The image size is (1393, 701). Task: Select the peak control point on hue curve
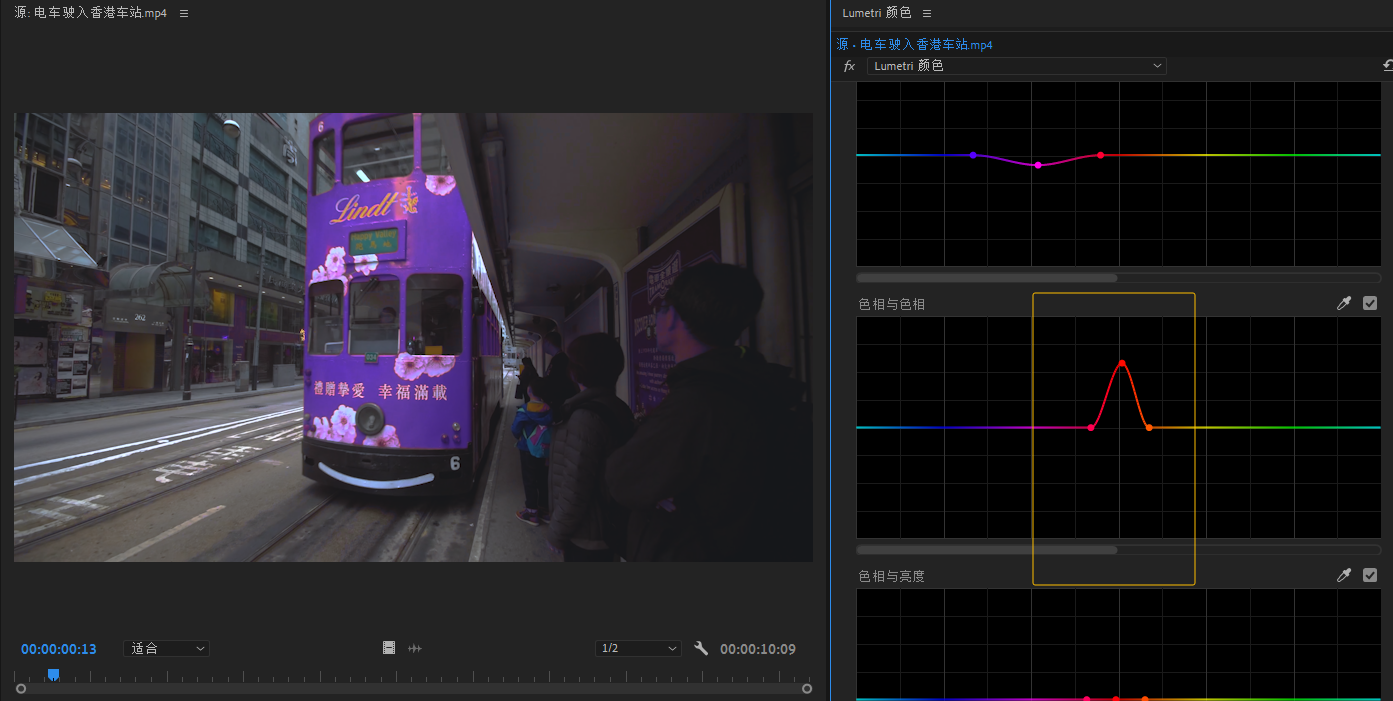click(x=1122, y=363)
